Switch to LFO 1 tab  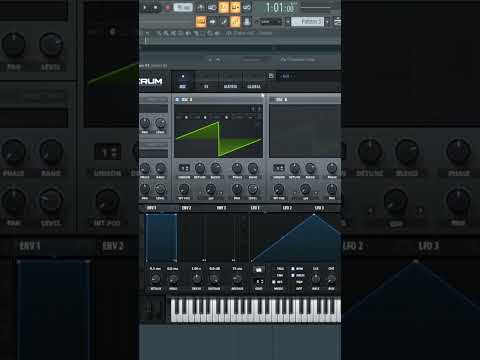(255, 208)
